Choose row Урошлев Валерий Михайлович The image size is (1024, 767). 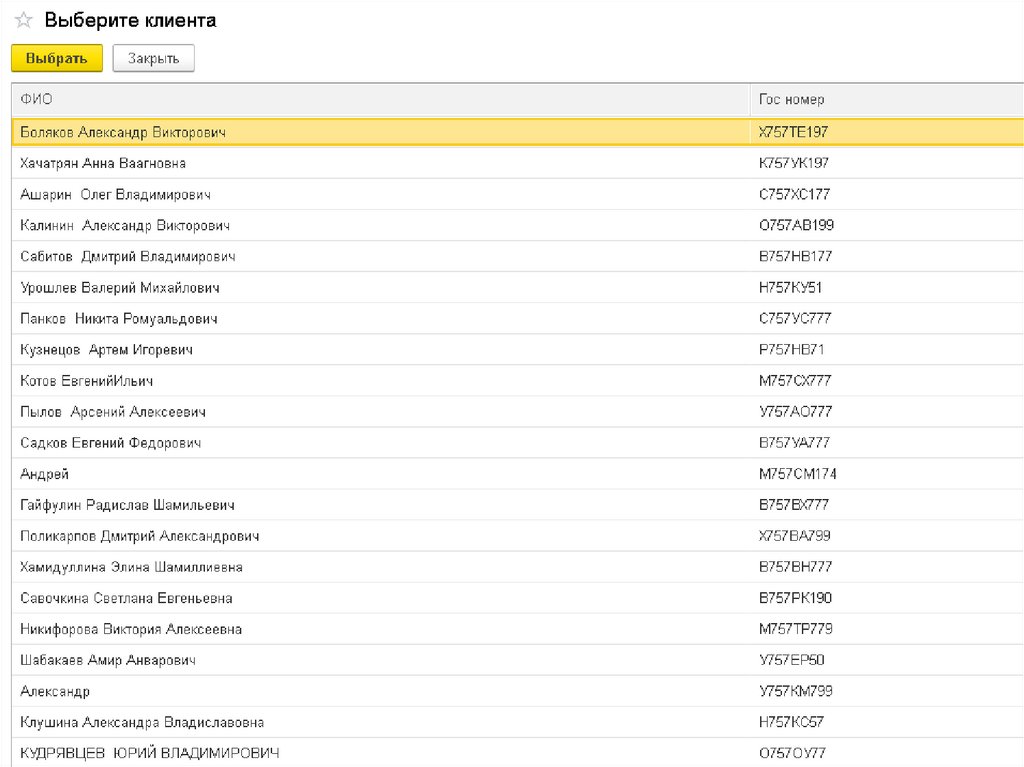point(120,288)
